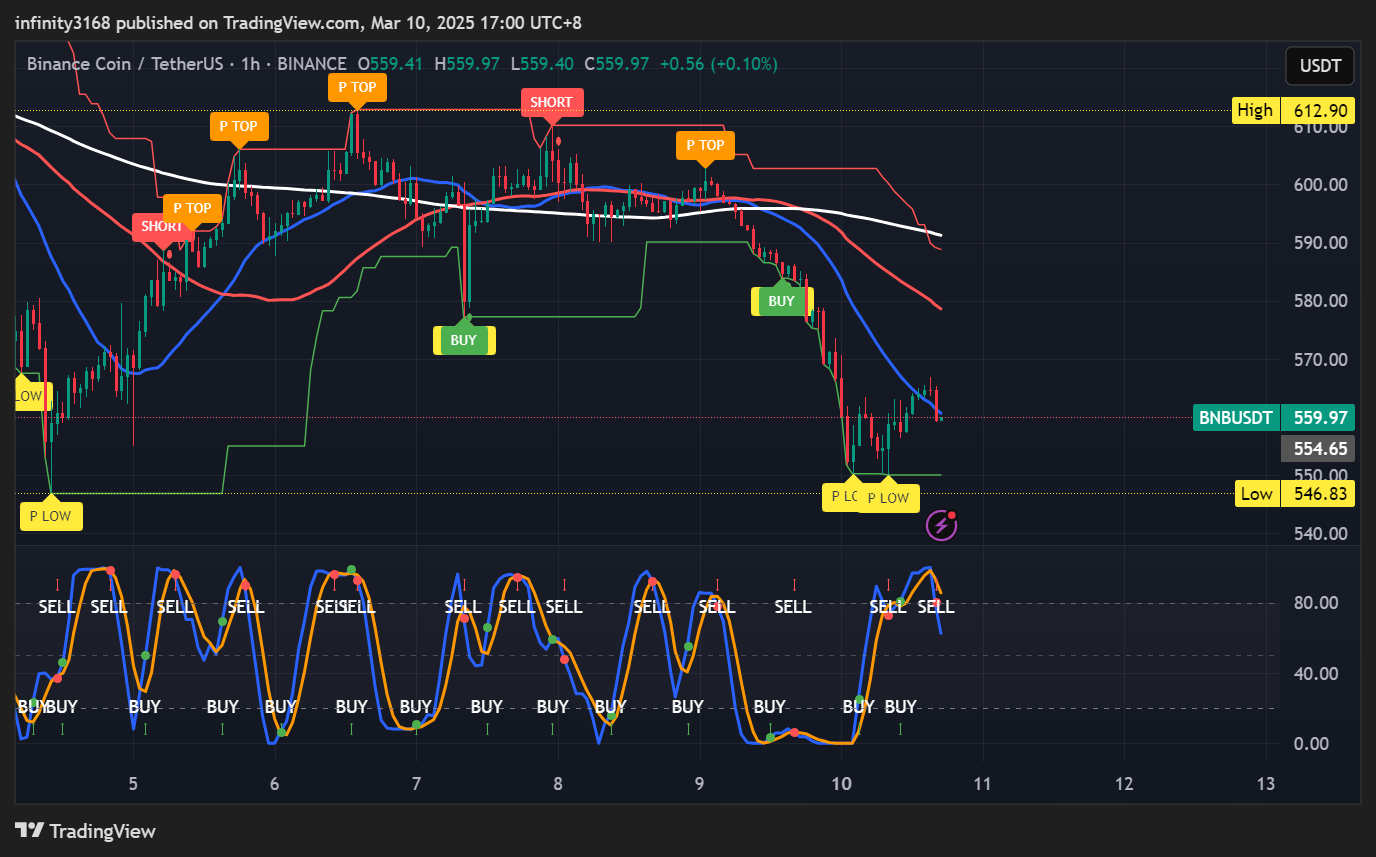Click the 610.00 price axis label
1376x857 pixels.
pyautogui.click(x=1323, y=127)
